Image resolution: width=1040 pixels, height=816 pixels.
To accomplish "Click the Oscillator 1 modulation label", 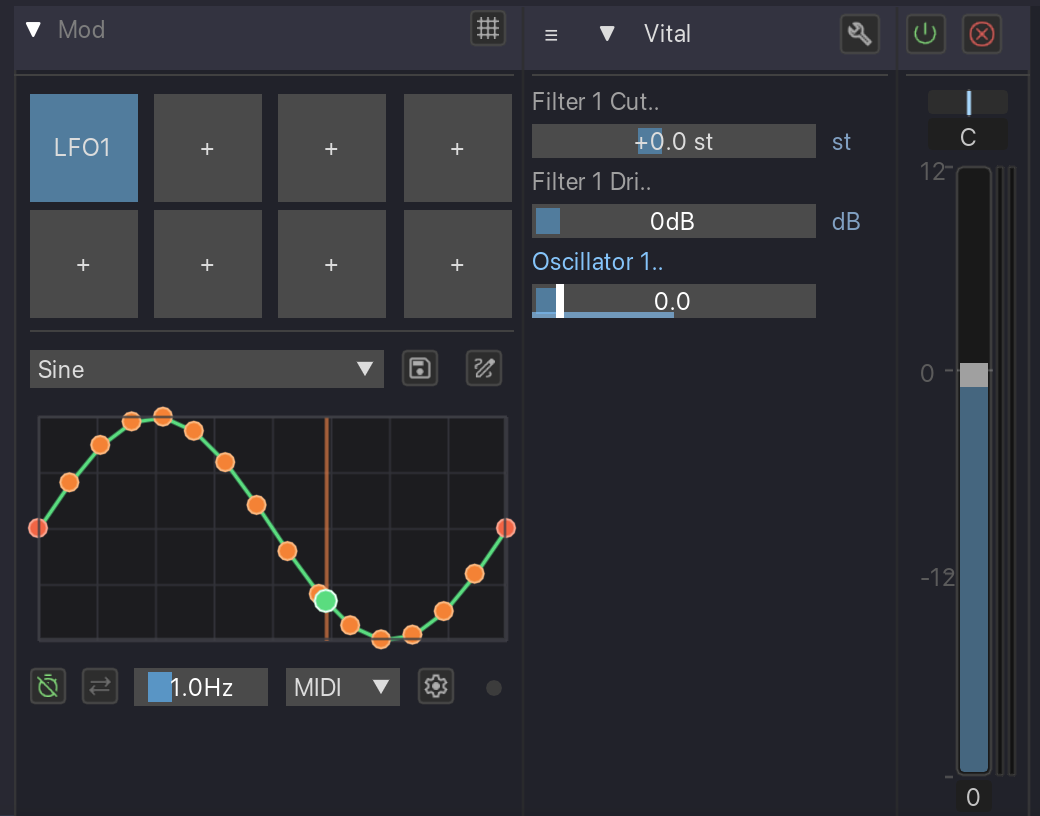I will point(597,261).
